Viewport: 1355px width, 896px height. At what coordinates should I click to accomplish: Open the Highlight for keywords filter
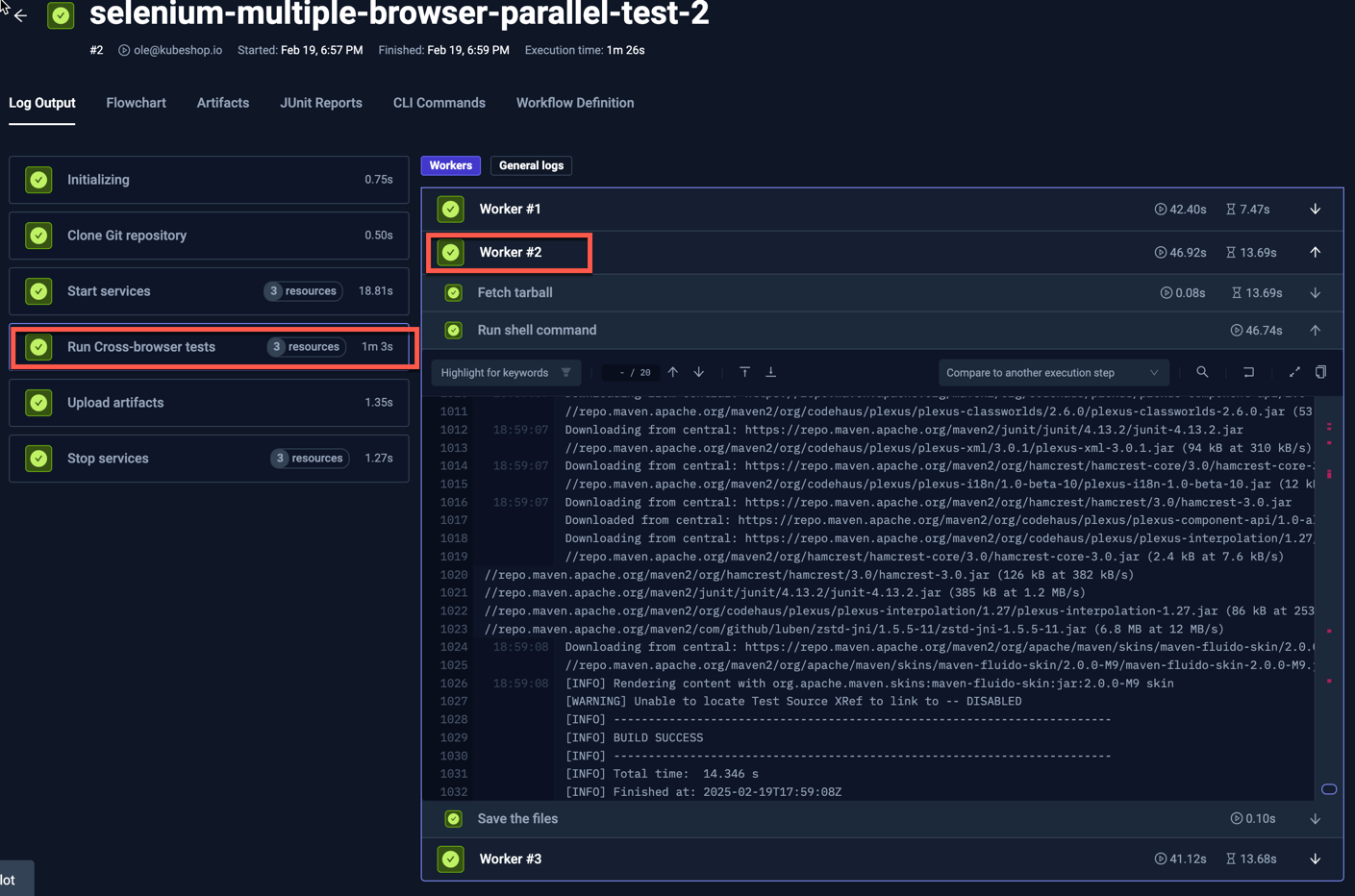click(x=506, y=373)
